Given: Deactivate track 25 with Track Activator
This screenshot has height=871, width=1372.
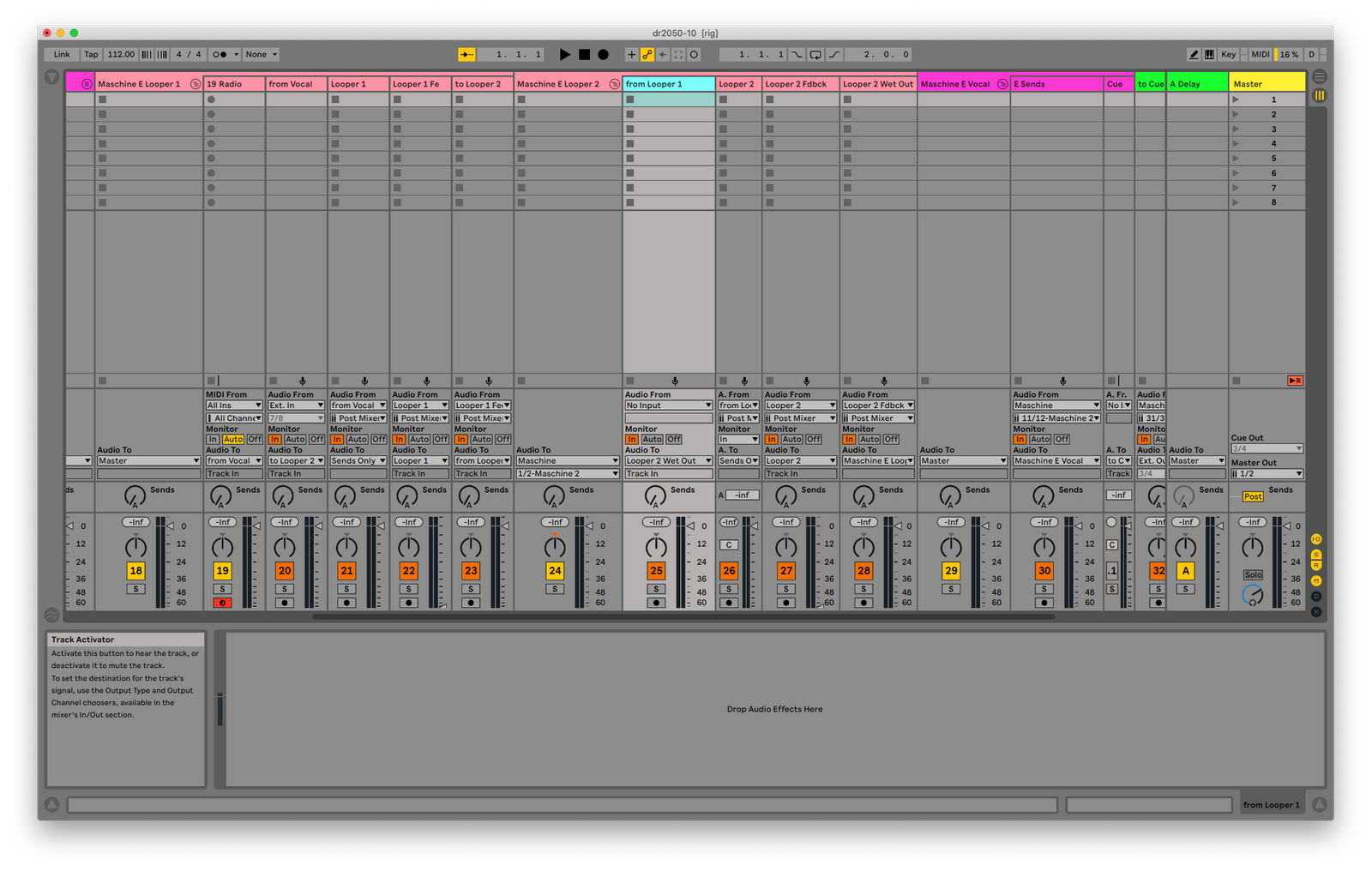Looking at the screenshot, I should pos(656,571).
